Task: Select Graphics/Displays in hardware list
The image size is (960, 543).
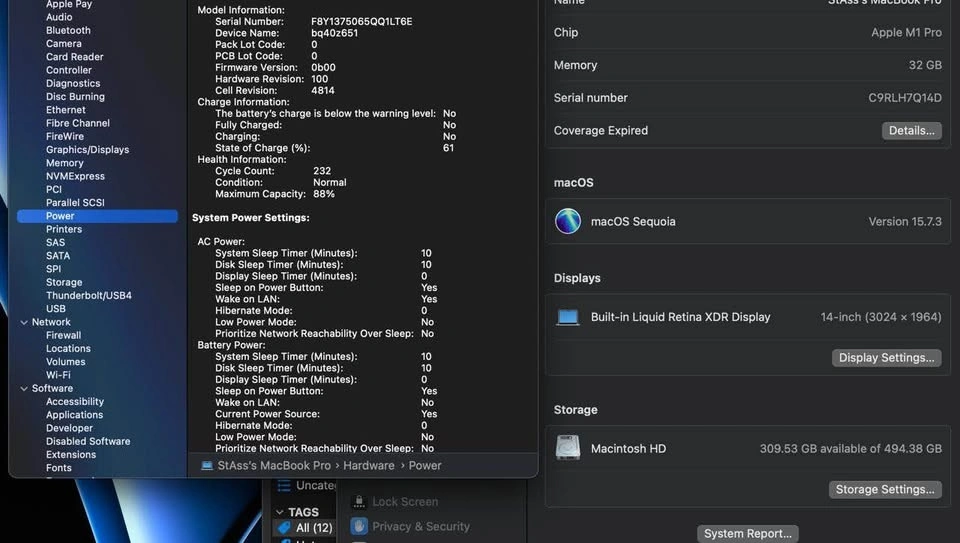Action: point(87,150)
